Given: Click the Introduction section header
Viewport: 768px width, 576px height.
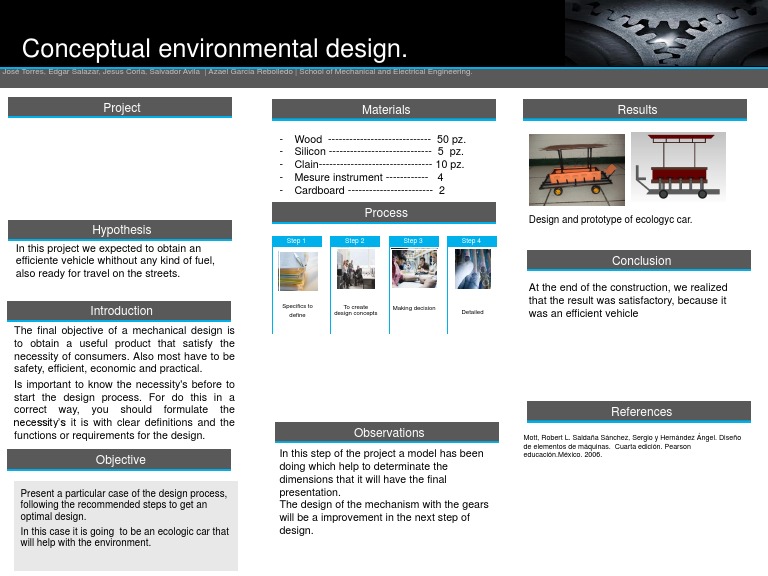Looking at the screenshot, I should coord(119,311).
